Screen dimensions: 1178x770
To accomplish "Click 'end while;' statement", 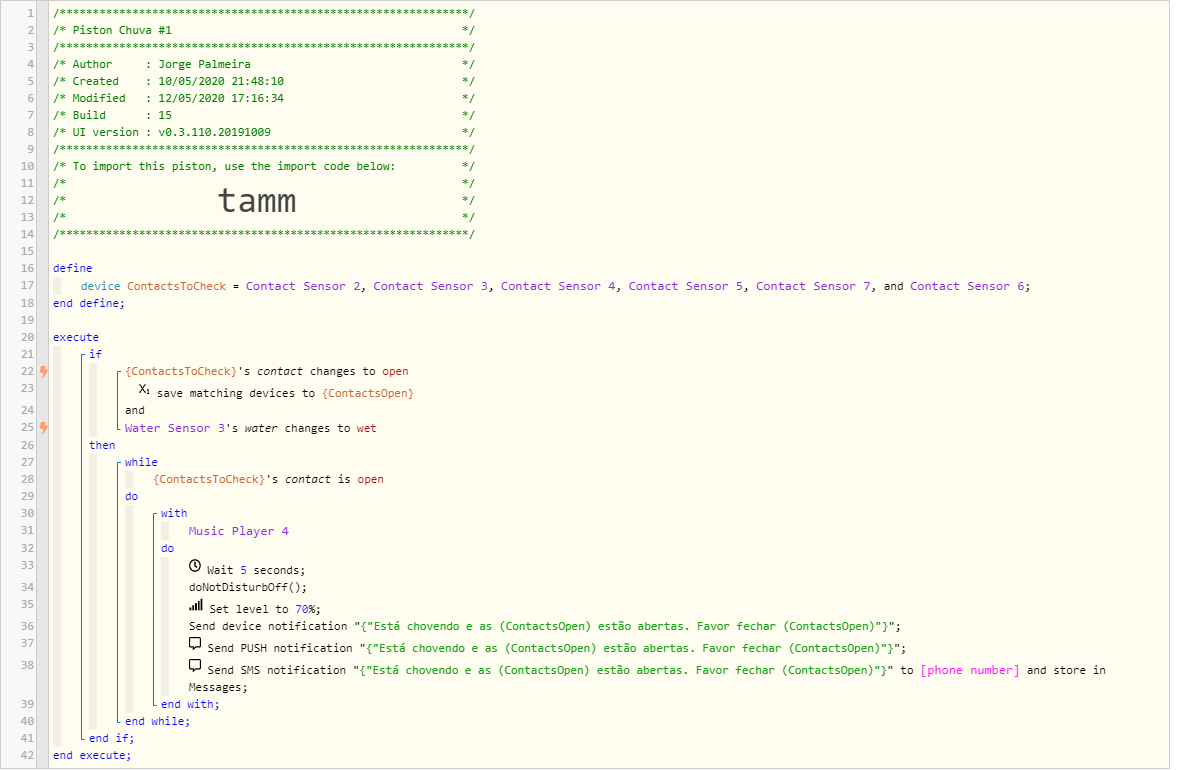I will click(x=158, y=721).
